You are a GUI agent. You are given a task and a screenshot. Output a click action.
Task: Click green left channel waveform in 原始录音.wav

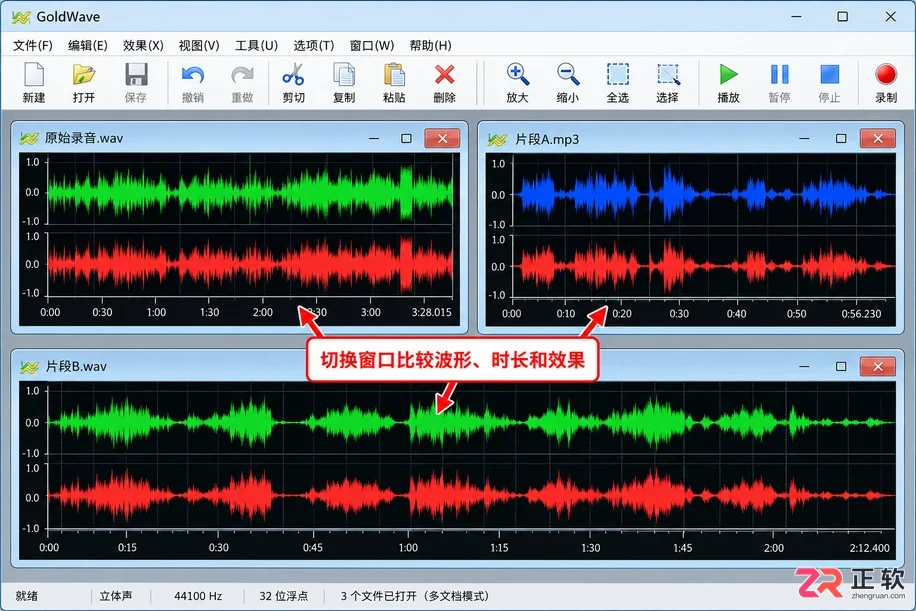point(251,192)
